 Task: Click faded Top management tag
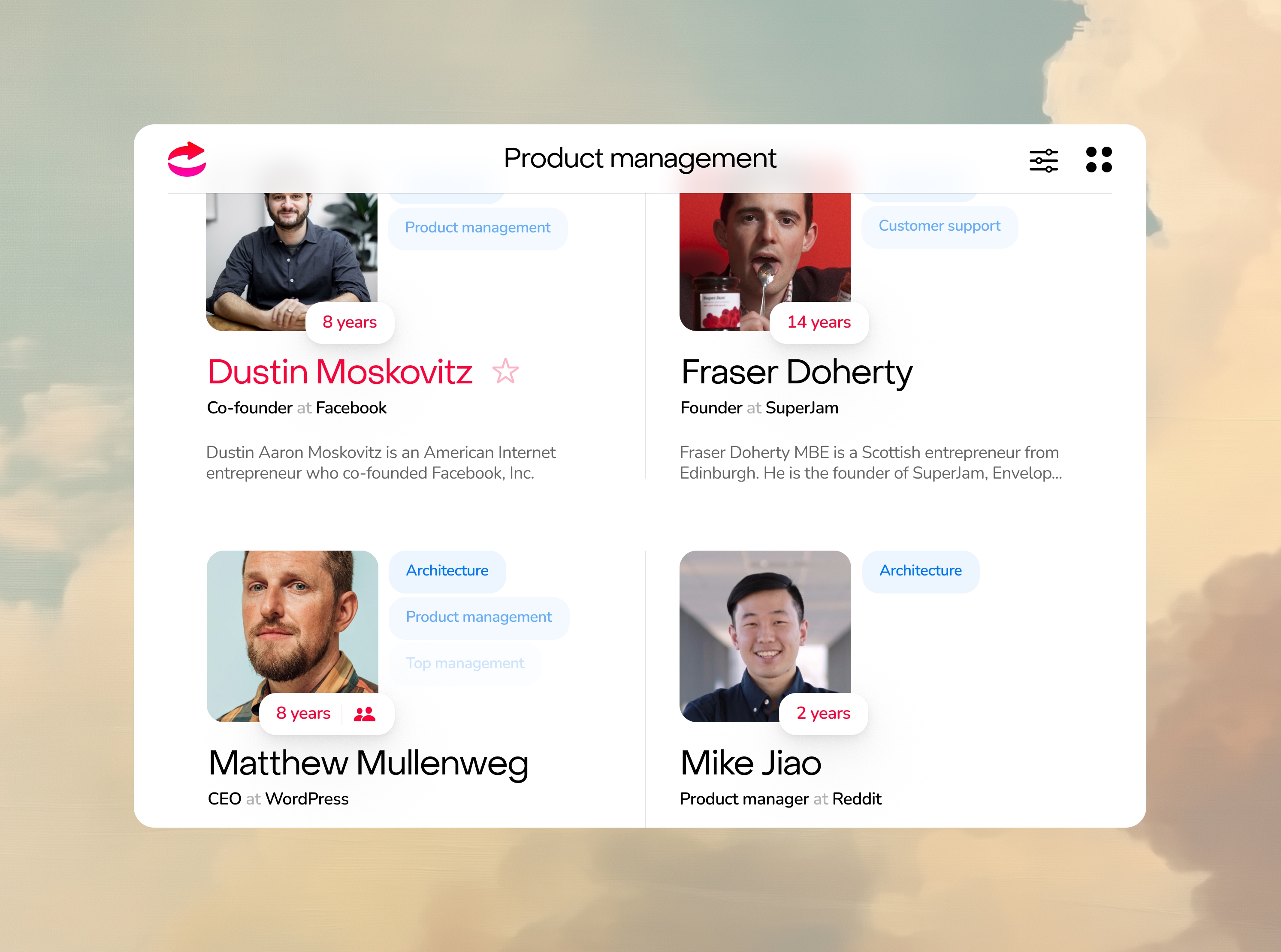click(465, 663)
